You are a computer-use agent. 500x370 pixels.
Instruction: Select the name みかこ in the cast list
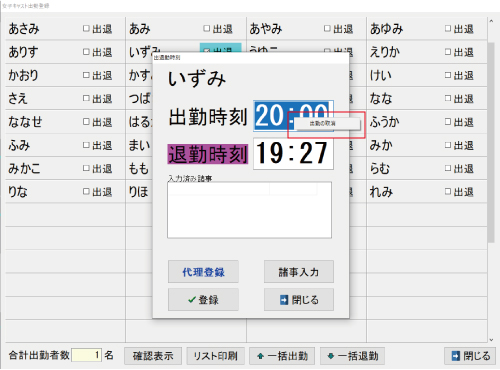tap(24, 168)
